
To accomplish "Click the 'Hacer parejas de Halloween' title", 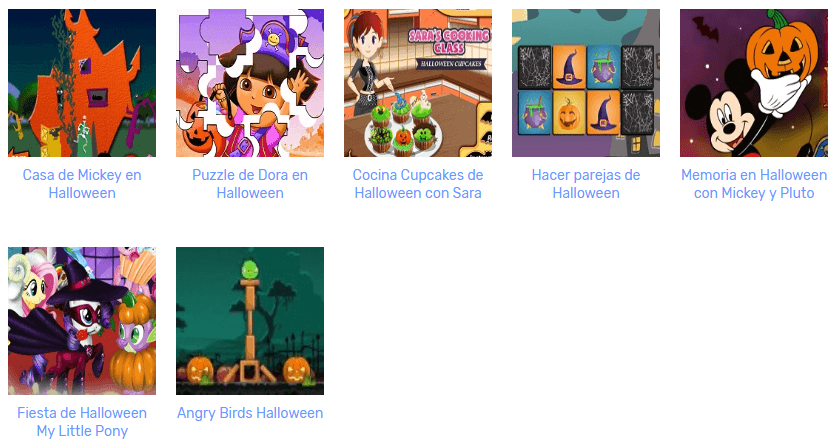I will point(585,184).
